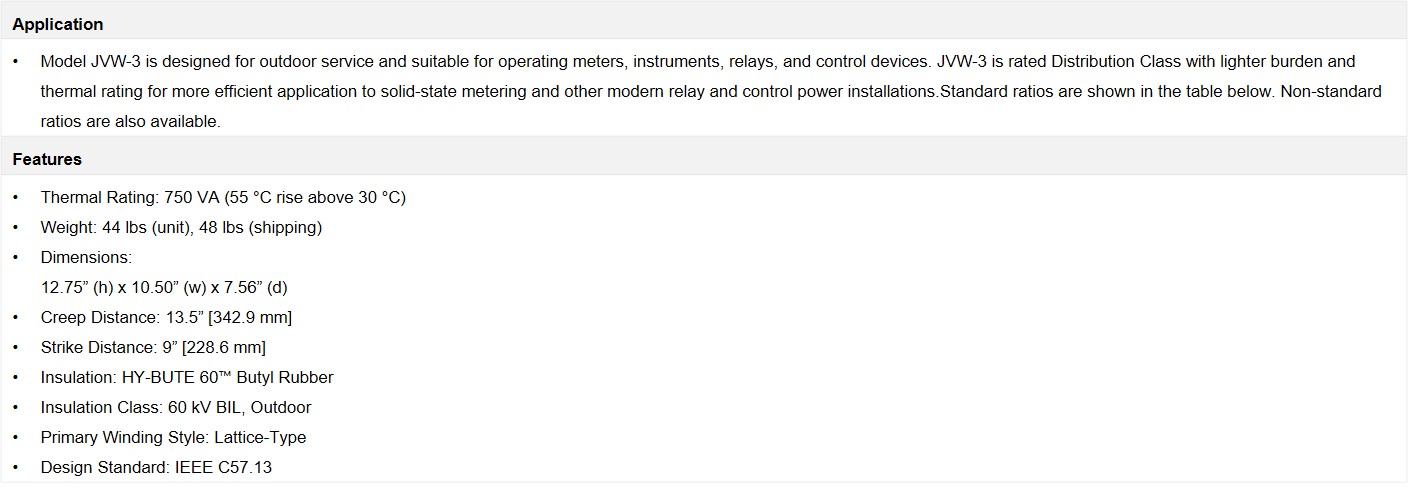Click the Dimensions label

[x=86, y=257]
